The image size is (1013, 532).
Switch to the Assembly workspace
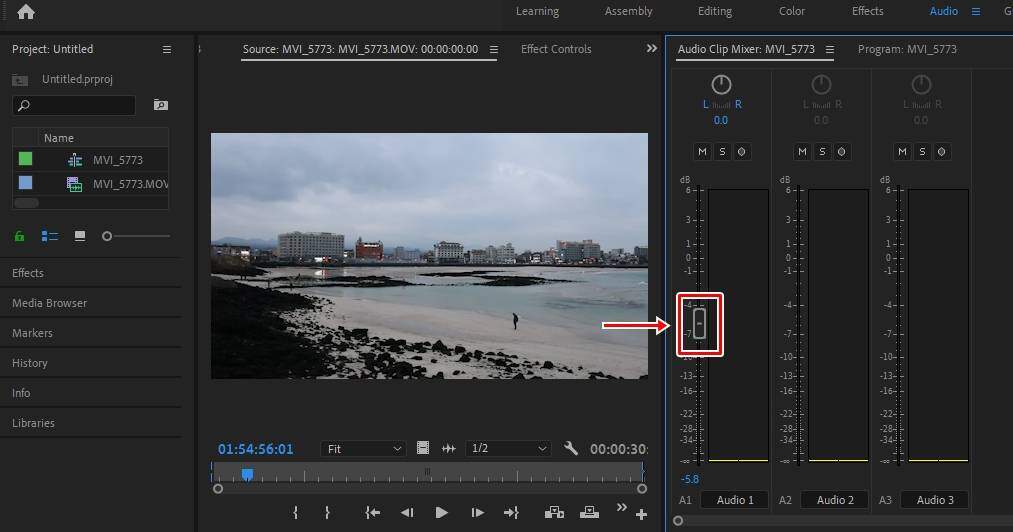[629, 11]
